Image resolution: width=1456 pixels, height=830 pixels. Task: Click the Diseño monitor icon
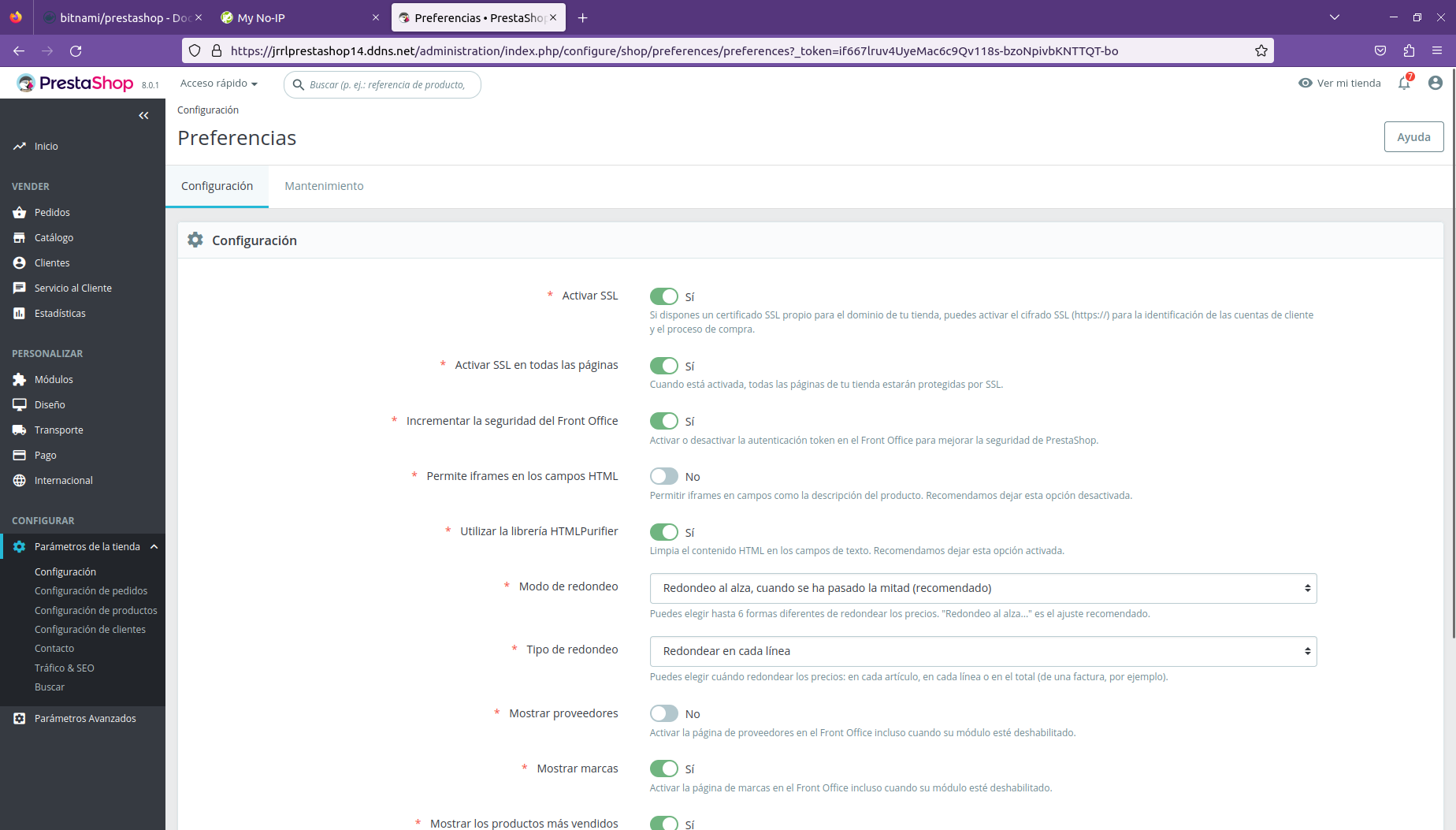(x=20, y=404)
